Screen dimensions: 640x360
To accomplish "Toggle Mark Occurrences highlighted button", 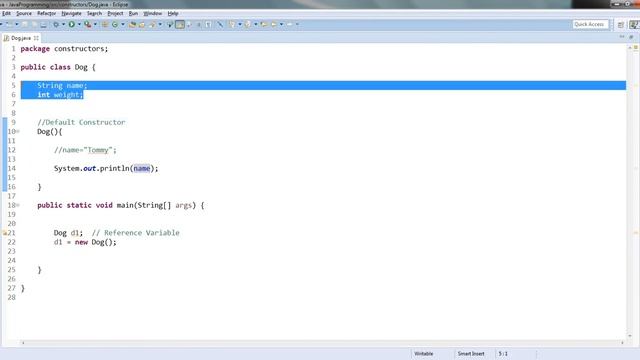I will (x=180, y=24).
